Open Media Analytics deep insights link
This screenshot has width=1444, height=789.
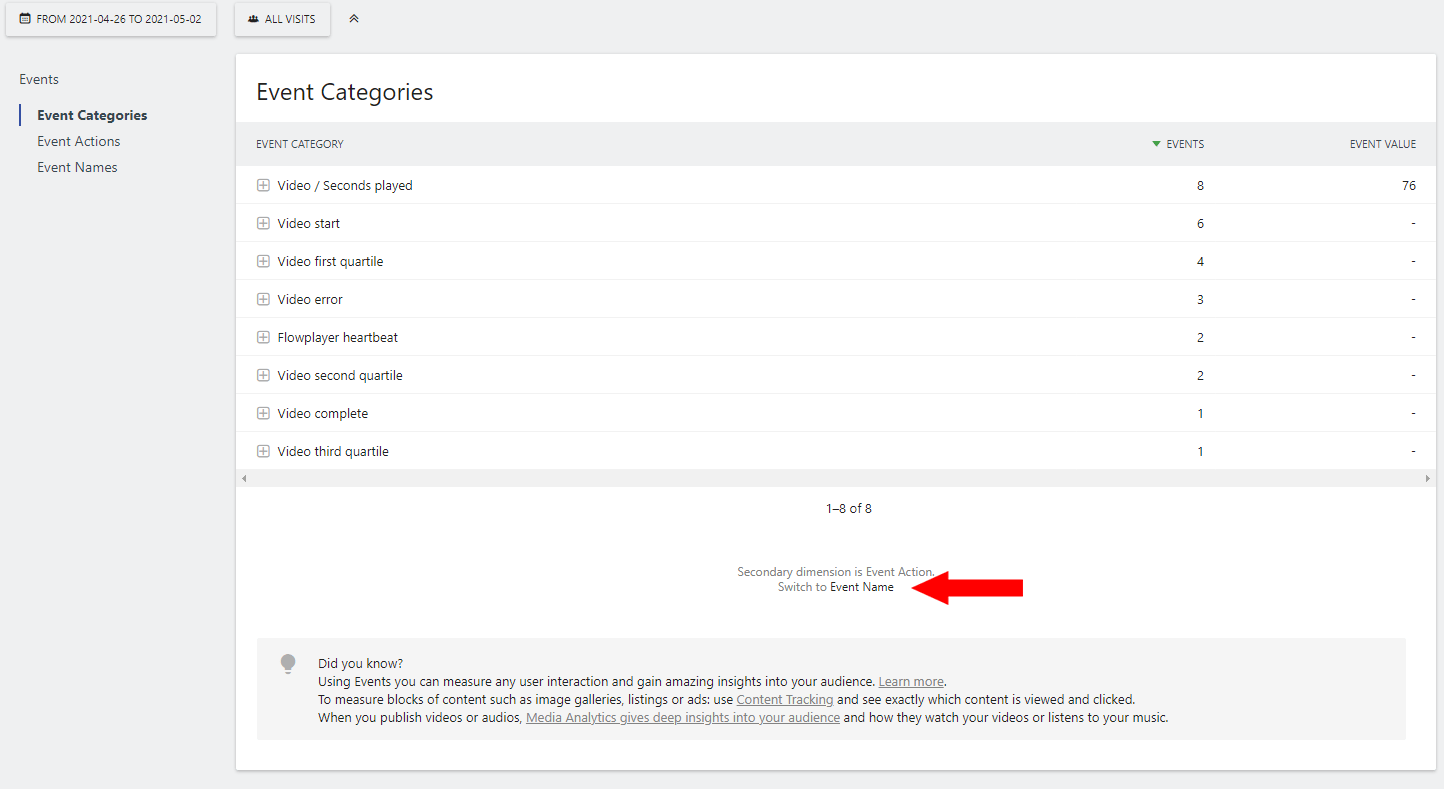[x=683, y=717]
